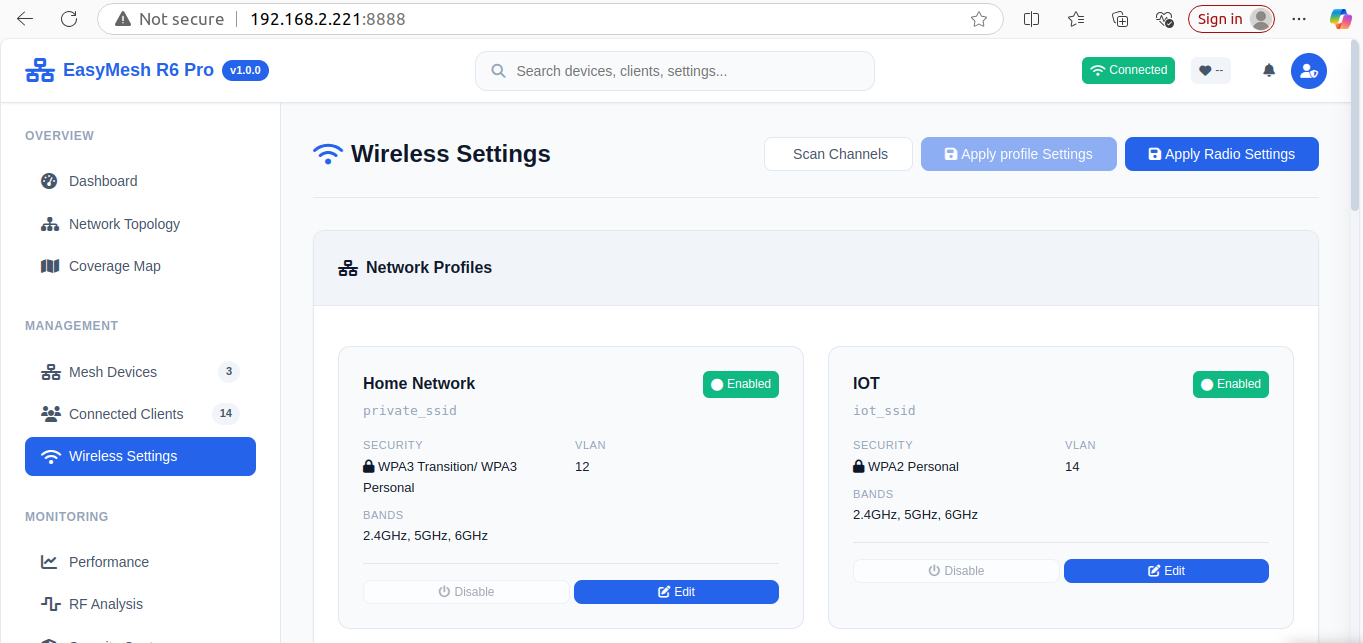Open the user profile avatar icon
1363x643 pixels.
1308,71
